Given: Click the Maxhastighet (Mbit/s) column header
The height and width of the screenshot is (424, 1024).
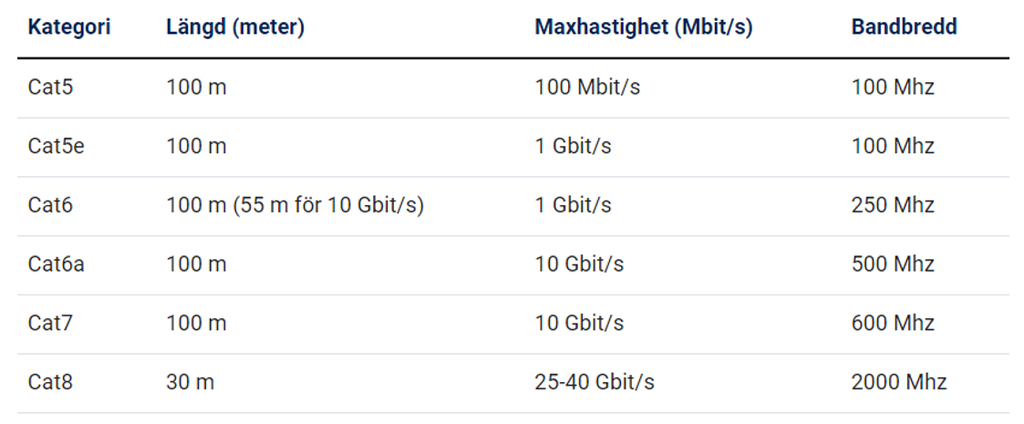Looking at the screenshot, I should pos(643,27).
